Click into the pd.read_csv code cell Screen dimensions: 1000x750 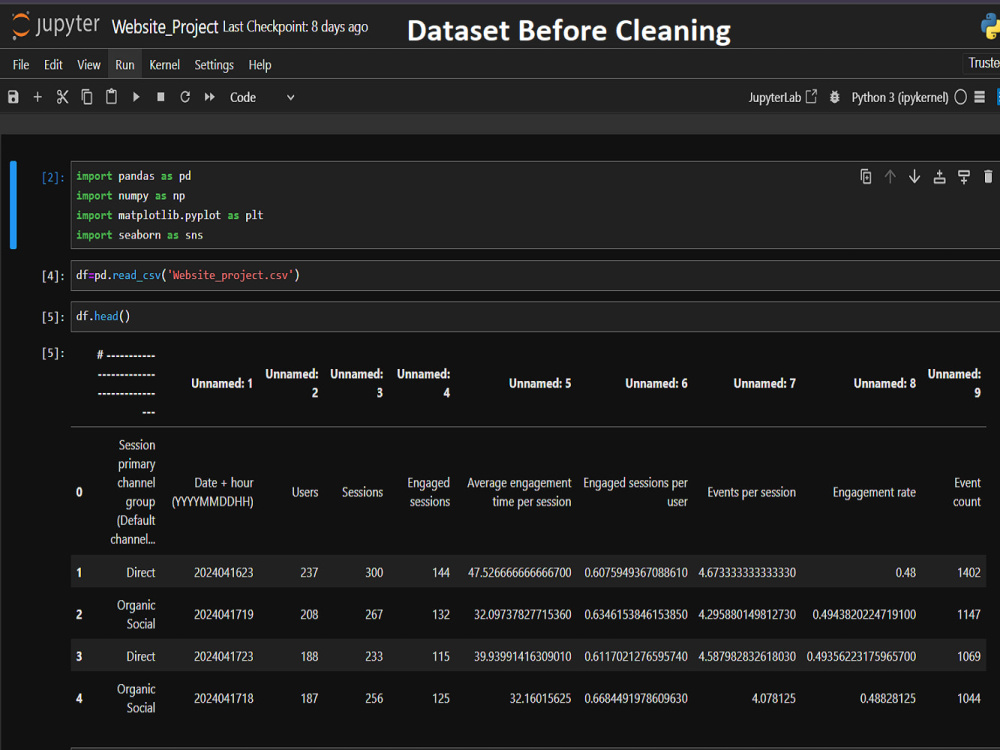pos(535,276)
